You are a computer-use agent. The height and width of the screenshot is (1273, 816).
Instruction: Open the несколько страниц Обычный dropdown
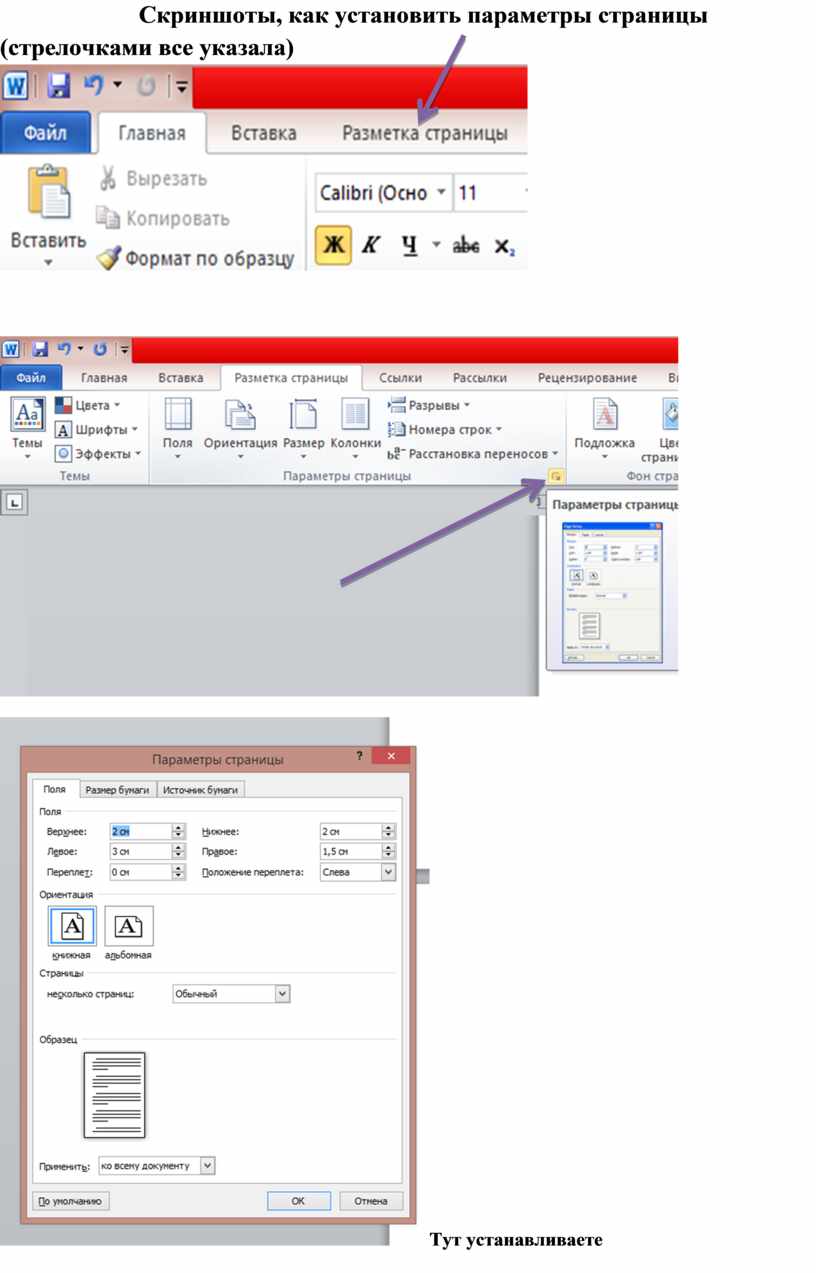(282, 994)
